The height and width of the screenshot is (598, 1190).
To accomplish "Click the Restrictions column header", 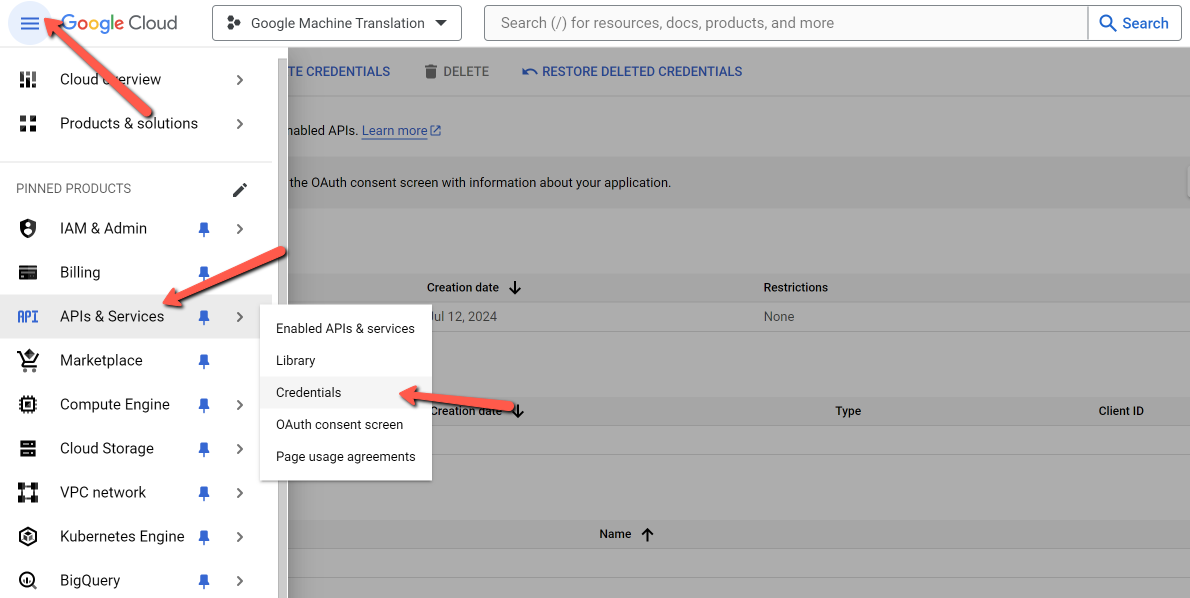I will click(795, 288).
